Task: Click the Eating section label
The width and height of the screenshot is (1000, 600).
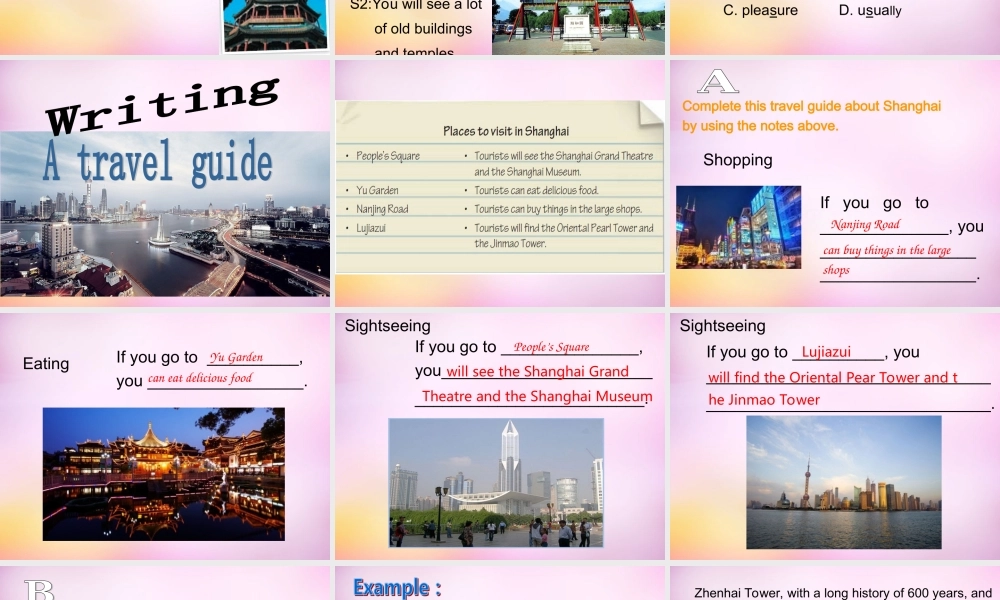Action: 45,364
